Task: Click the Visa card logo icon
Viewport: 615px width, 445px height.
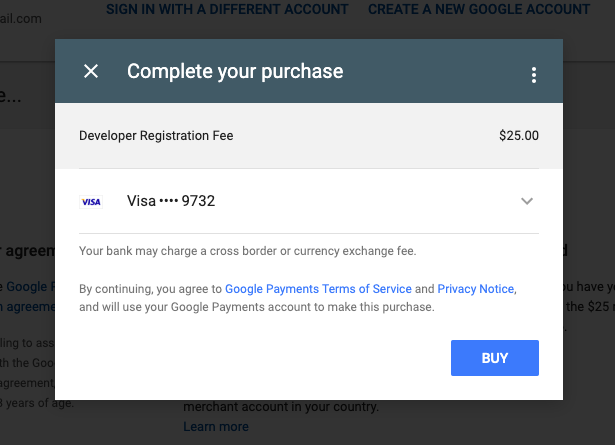Action: click(x=91, y=201)
